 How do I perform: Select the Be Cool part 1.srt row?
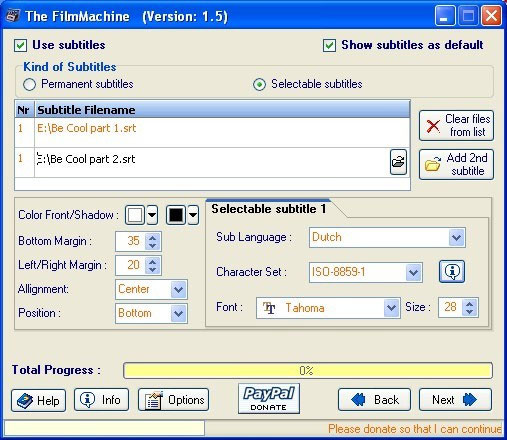(212, 132)
